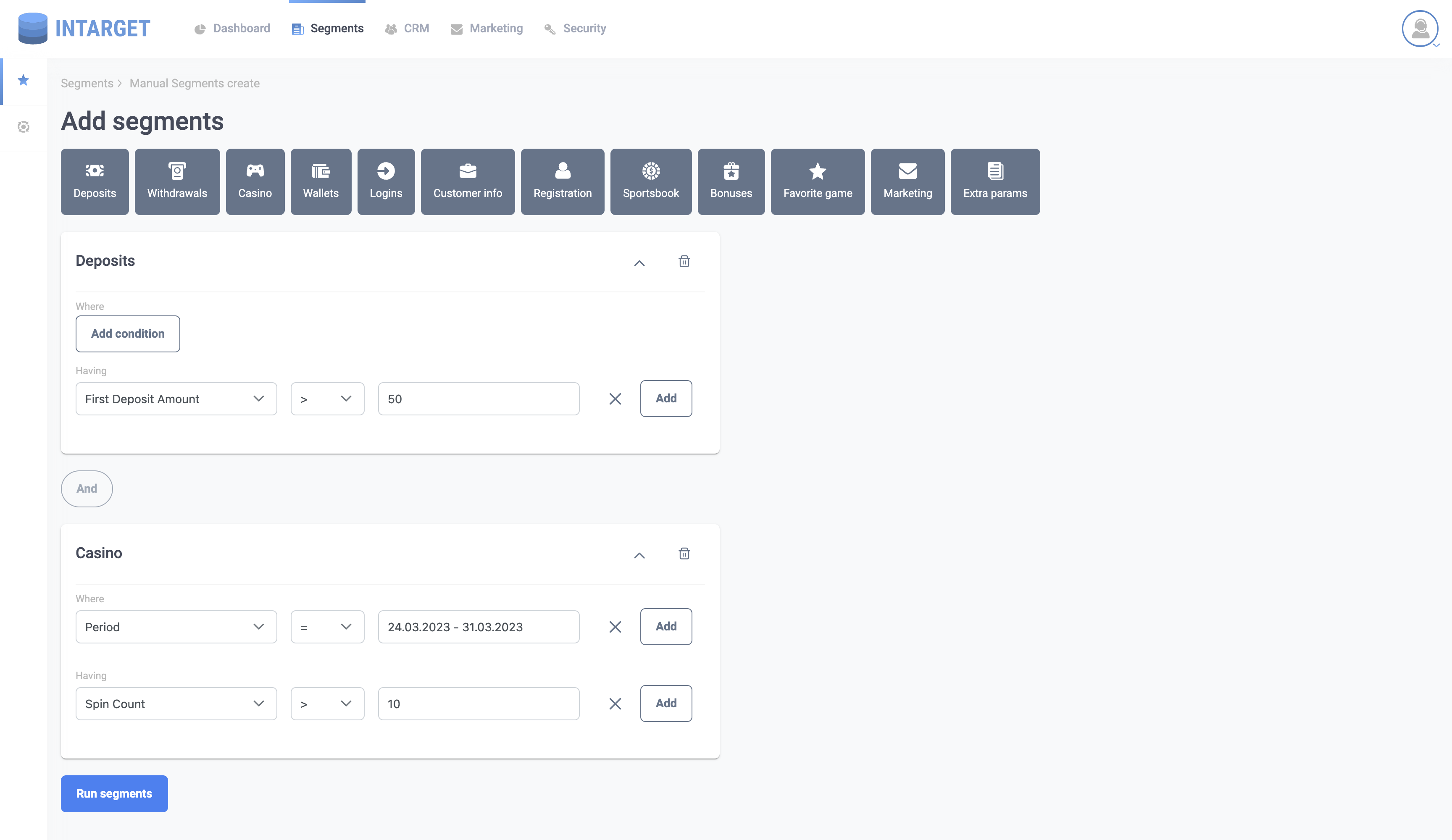Open the Period field dropdown
The height and width of the screenshot is (840, 1452).
click(176, 627)
